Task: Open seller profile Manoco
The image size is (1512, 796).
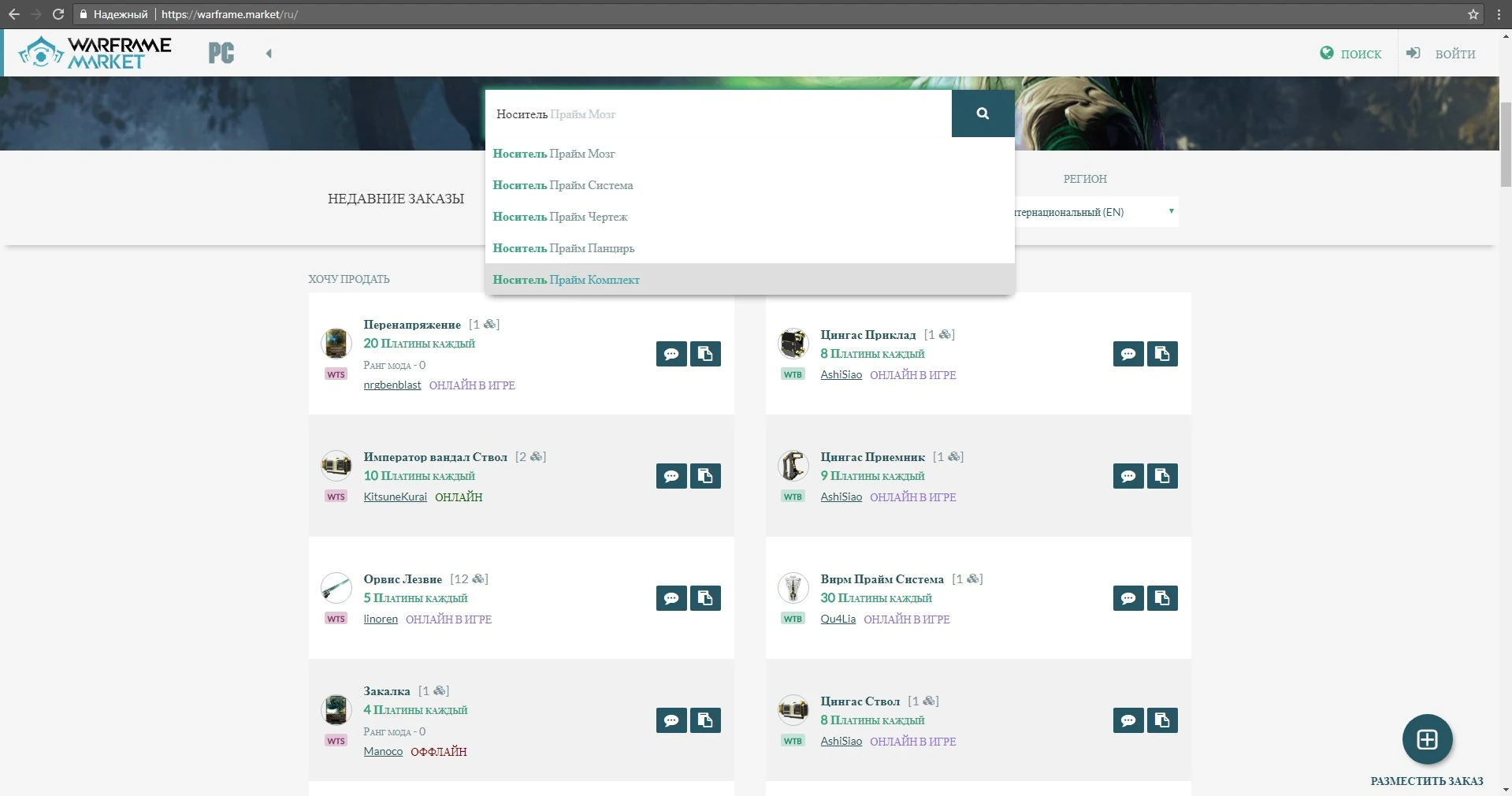Action: click(x=383, y=752)
